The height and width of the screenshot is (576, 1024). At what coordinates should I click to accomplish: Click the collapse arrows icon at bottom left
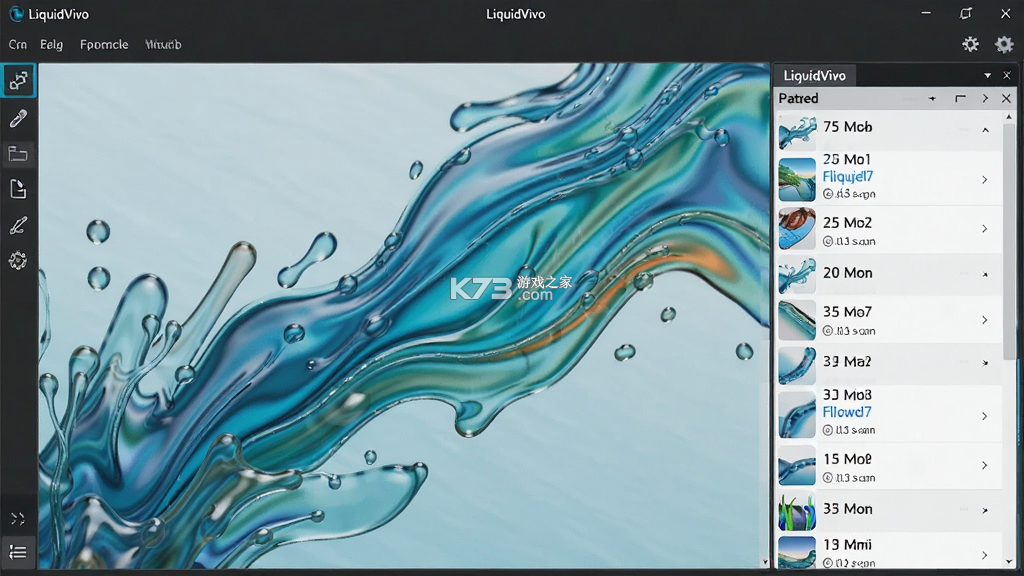pos(18,519)
